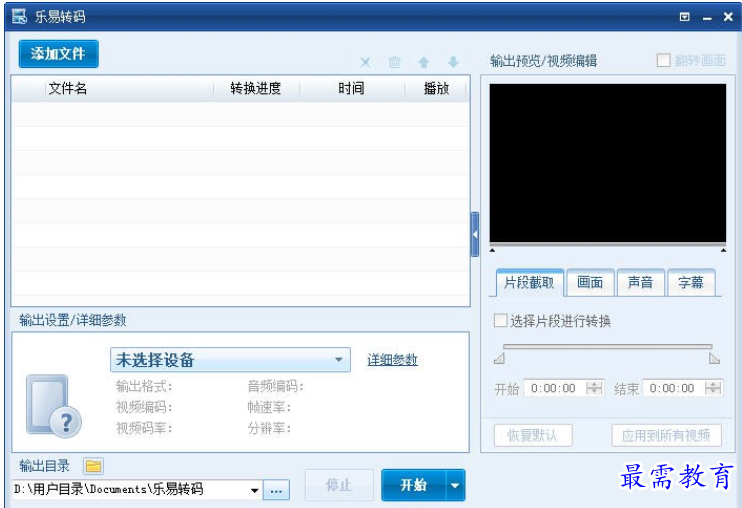The height and width of the screenshot is (508, 742).
Task: Open the 未选择设备 device dropdown
Action: [x=230, y=360]
